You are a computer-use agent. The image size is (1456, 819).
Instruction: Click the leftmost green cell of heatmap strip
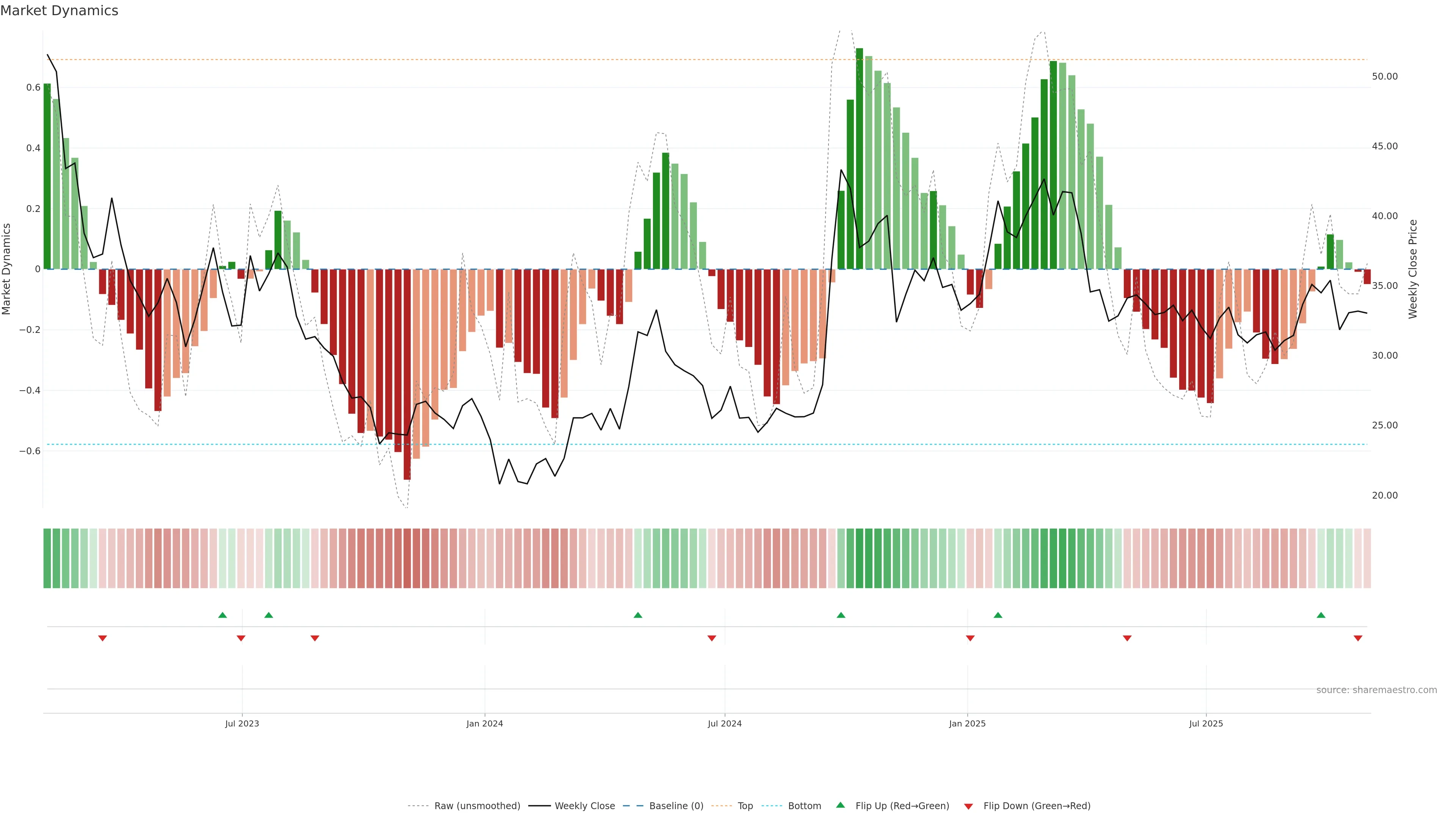(x=47, y=559)
